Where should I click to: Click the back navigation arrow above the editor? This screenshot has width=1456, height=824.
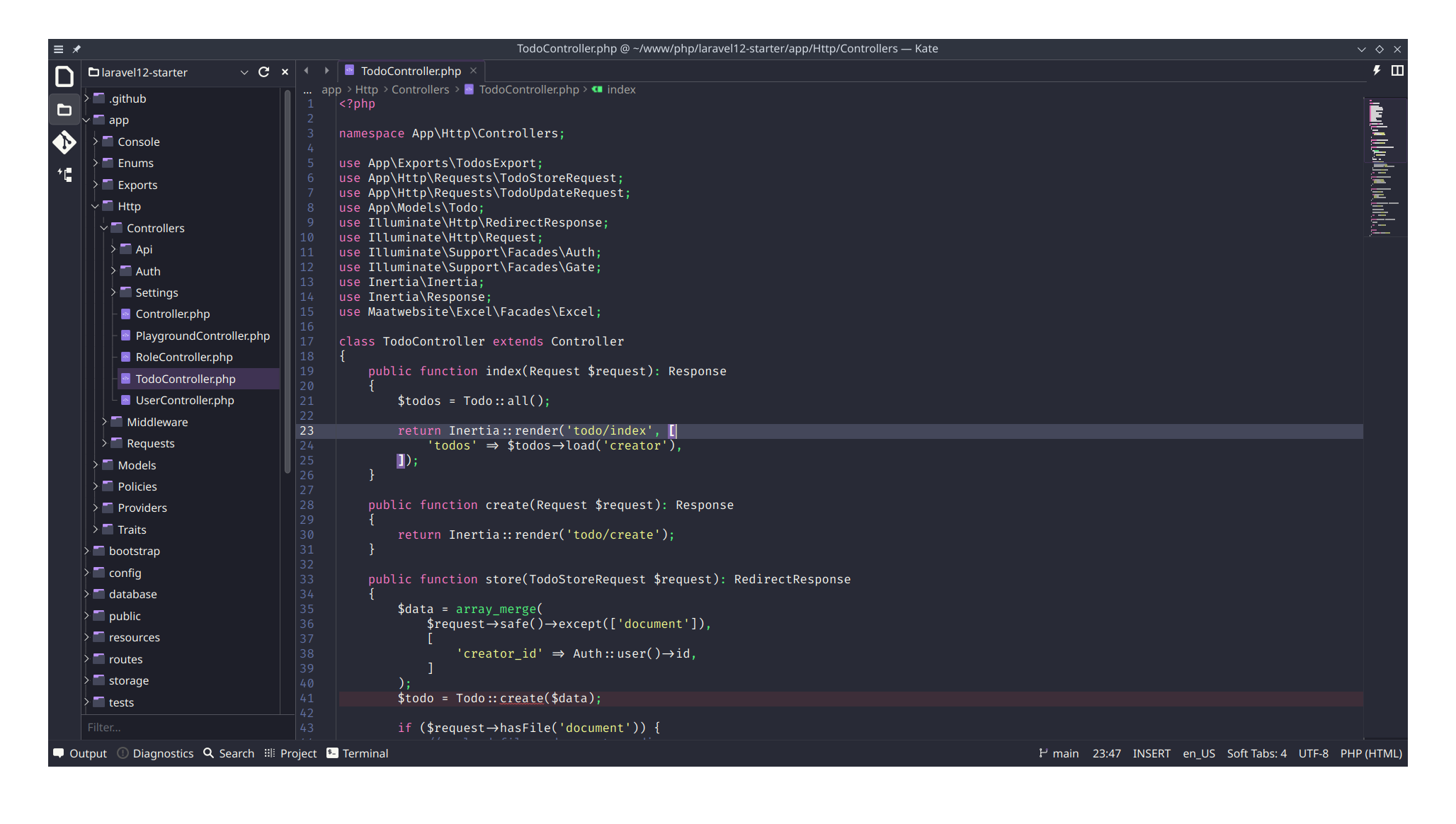tap(306, 70)
